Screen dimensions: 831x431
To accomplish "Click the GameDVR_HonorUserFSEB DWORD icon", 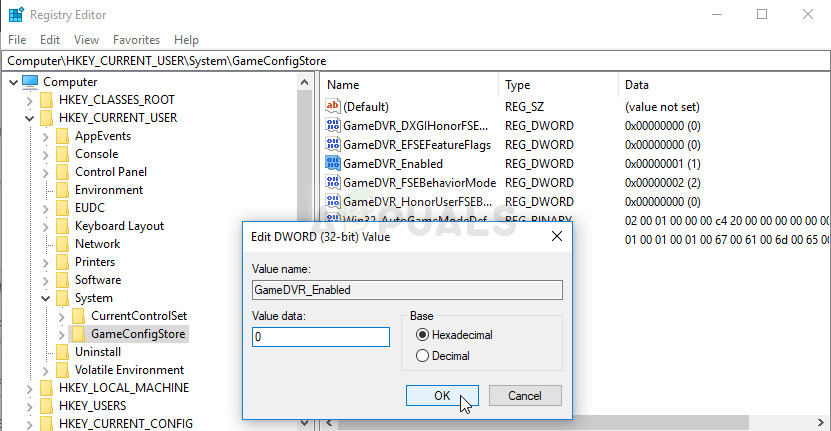I will click(x=332, y=201).
